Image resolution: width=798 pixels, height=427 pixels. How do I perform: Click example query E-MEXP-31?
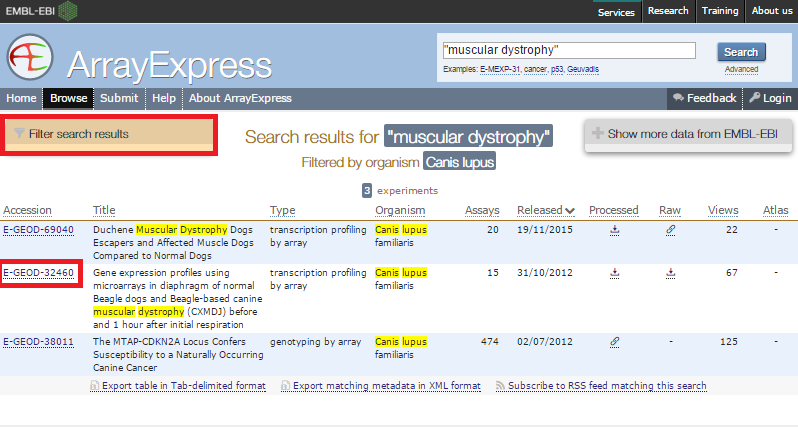(500, 69)
